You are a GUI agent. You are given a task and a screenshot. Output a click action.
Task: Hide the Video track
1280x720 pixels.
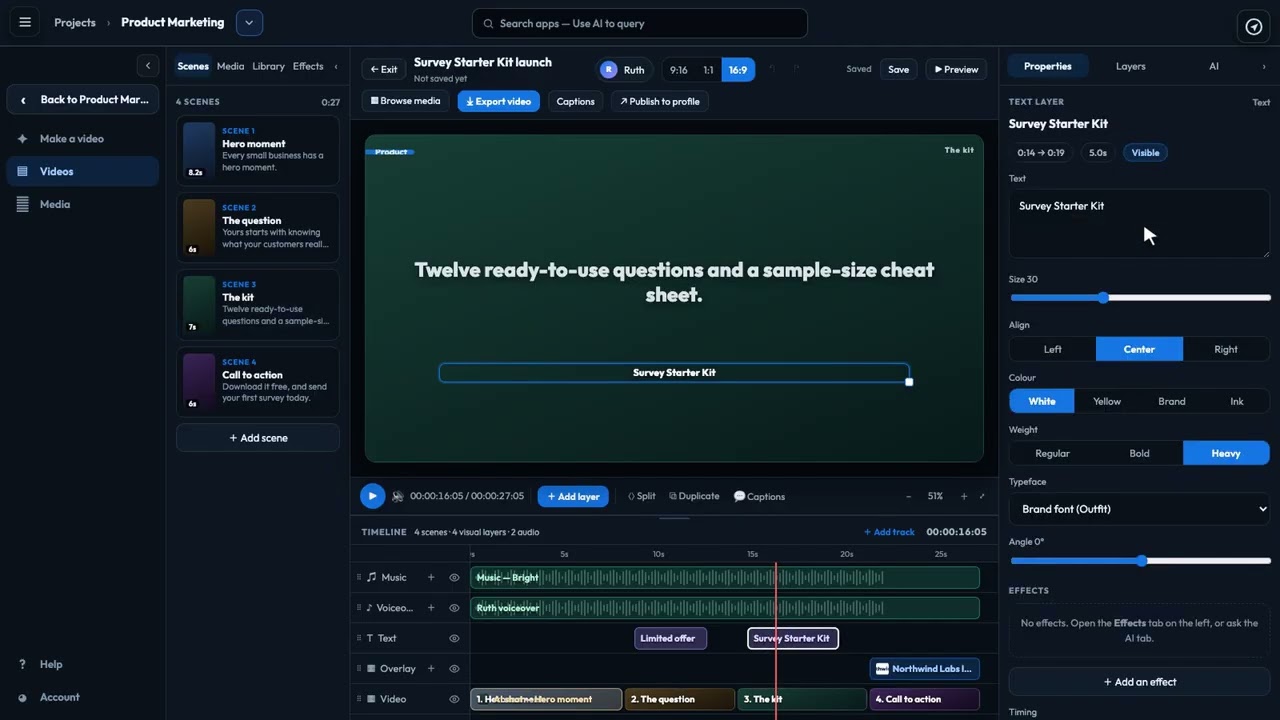[x=454, y=699]
